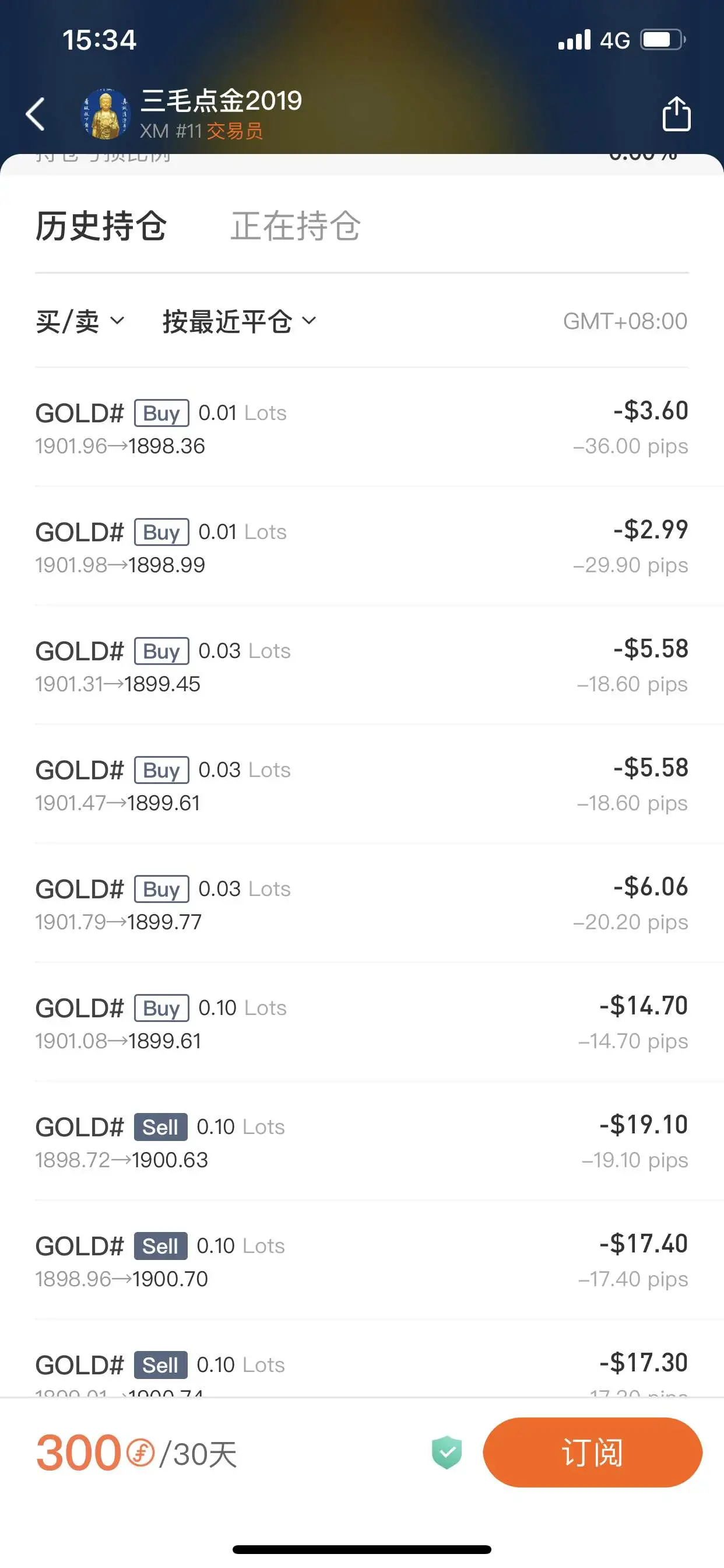Image resolution: width=724 pixels, height=1568 pixels.
Task: Tap the Sell tag on 1898.72 trade
Action: point(161,1128)
